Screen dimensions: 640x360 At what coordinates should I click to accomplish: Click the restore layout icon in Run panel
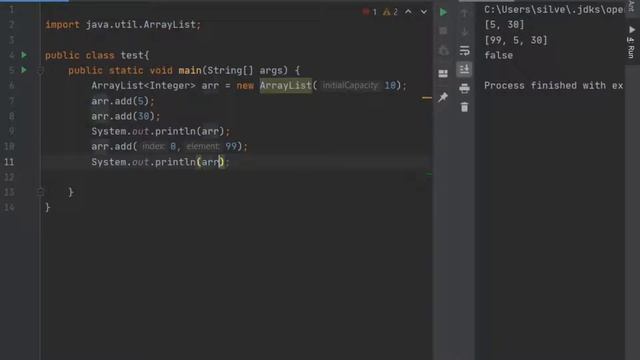pos(443,73)
